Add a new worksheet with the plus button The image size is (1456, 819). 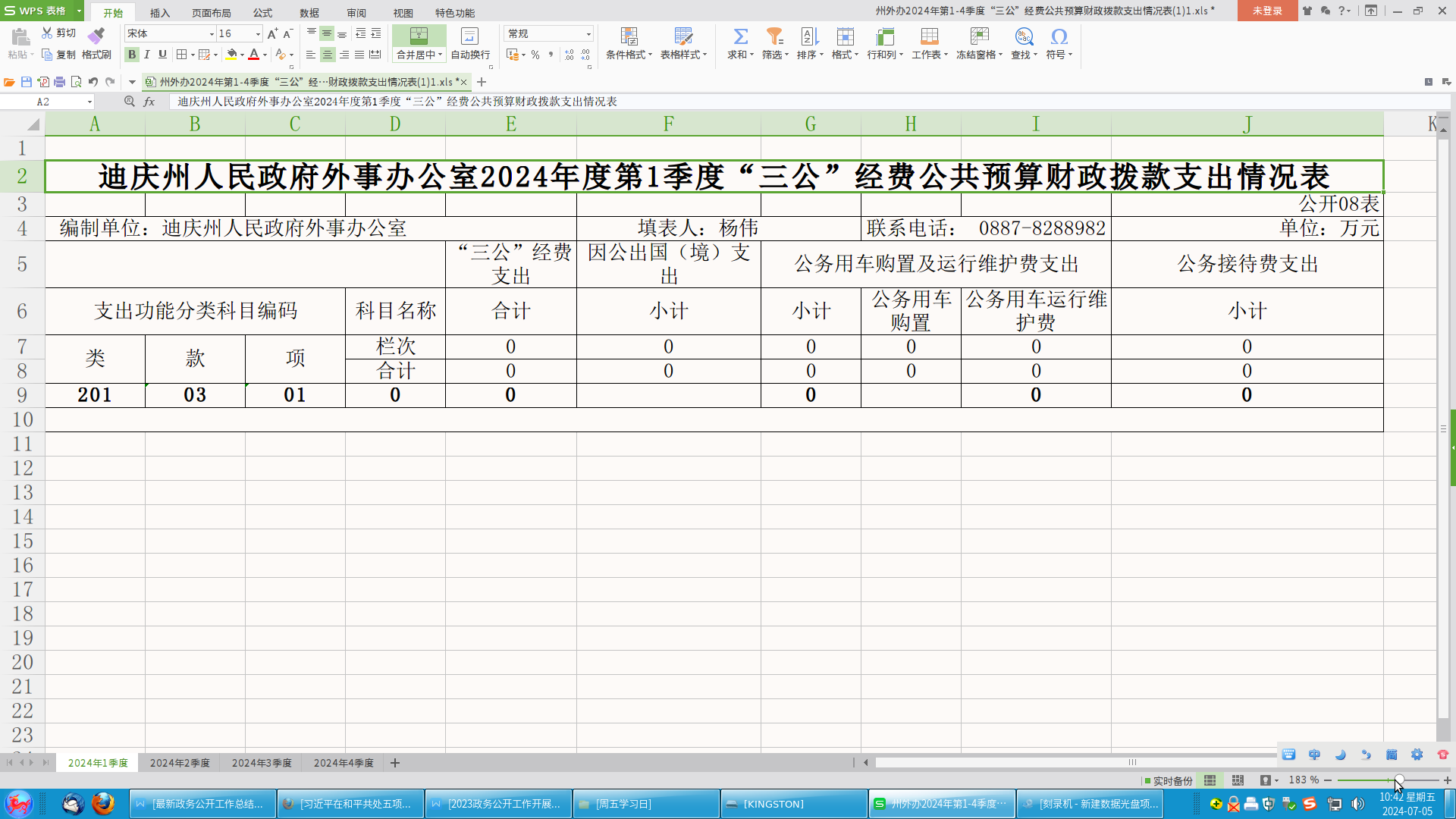point(394,763)
